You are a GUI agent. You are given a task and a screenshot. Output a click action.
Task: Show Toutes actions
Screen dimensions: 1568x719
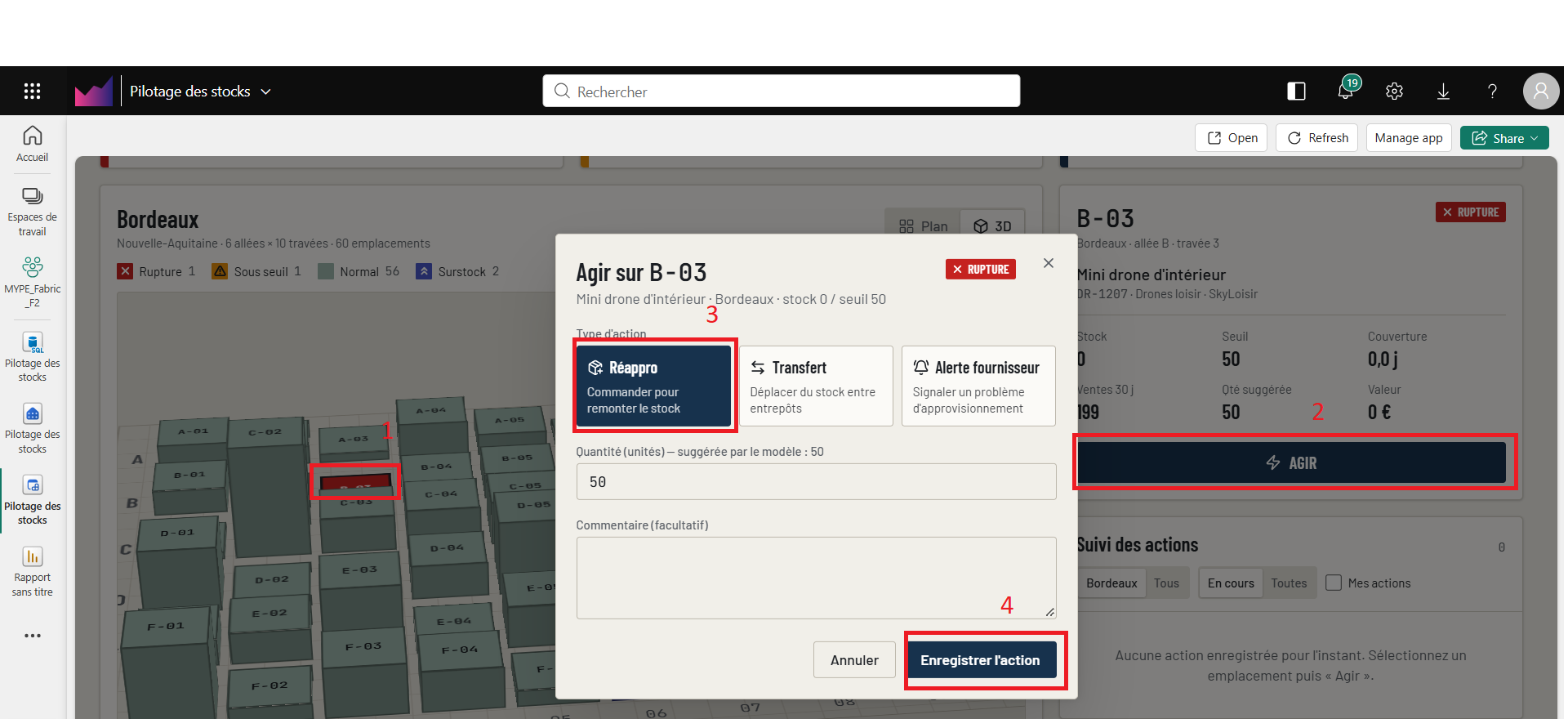tap(1289, 583)
